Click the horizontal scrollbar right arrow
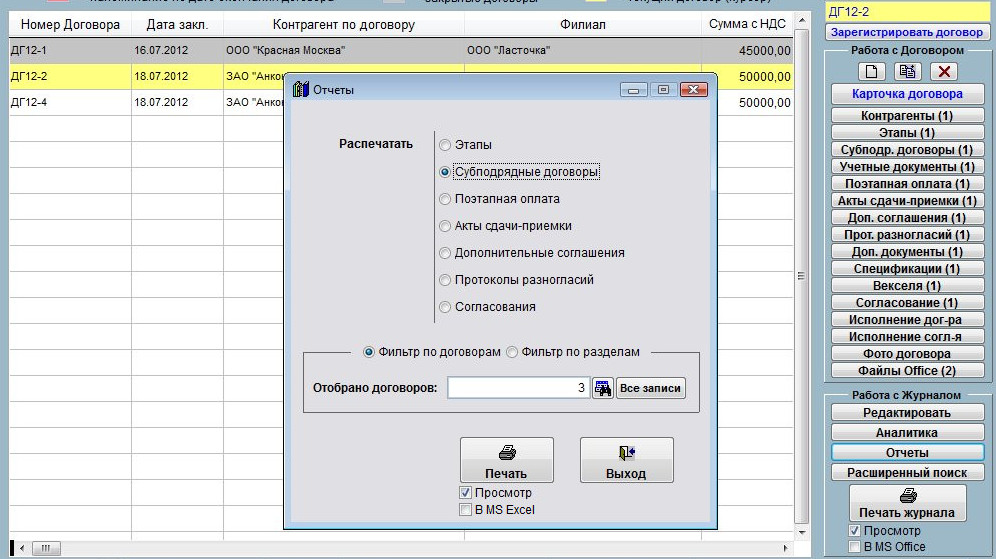This screenshot has width=996, height=559. (x=785, y=548)
